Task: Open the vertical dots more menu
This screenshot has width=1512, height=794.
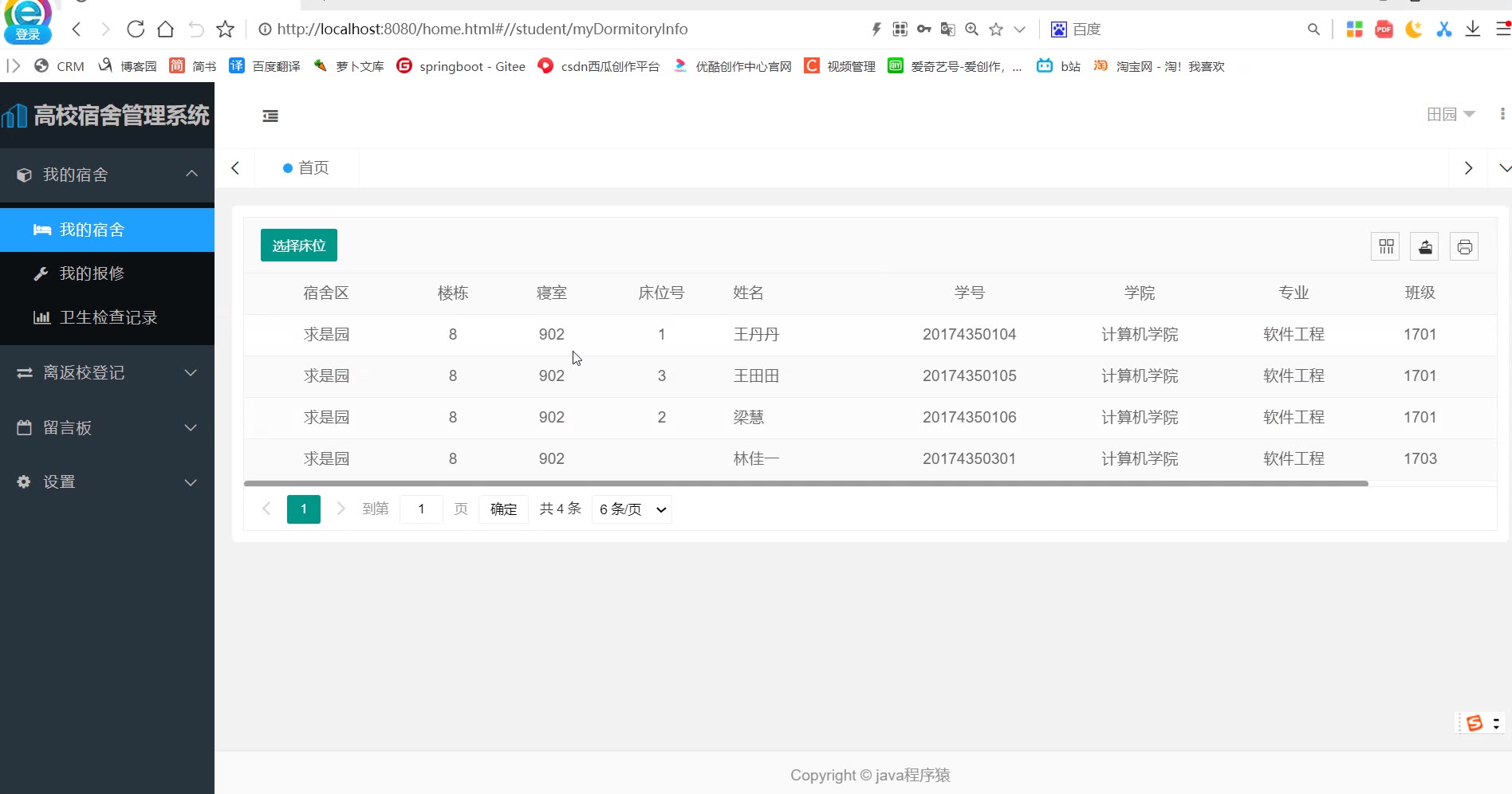Action: [1502, 114]
